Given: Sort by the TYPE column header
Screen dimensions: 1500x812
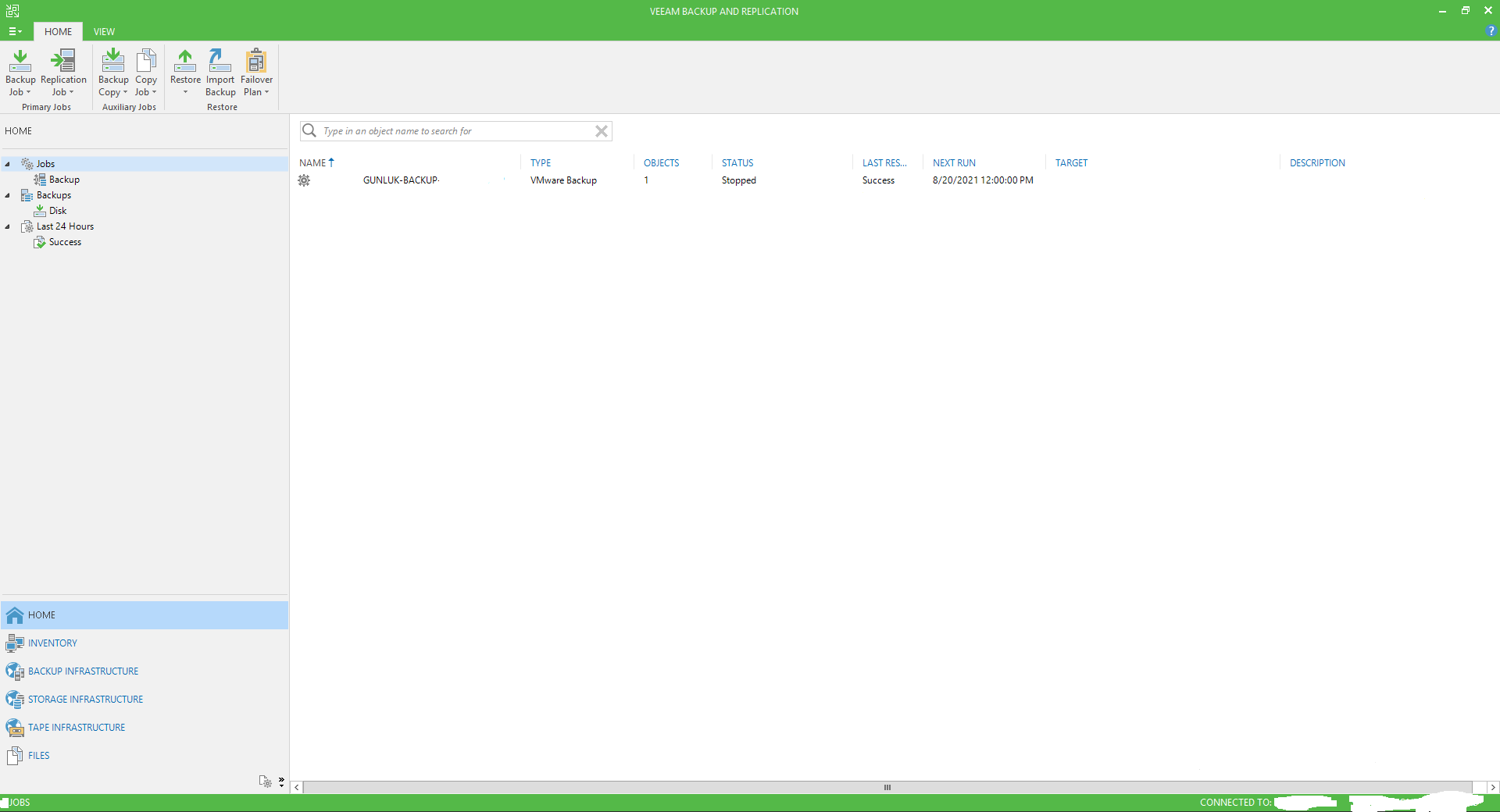Looking at the screenshot, I should (541, 163).
